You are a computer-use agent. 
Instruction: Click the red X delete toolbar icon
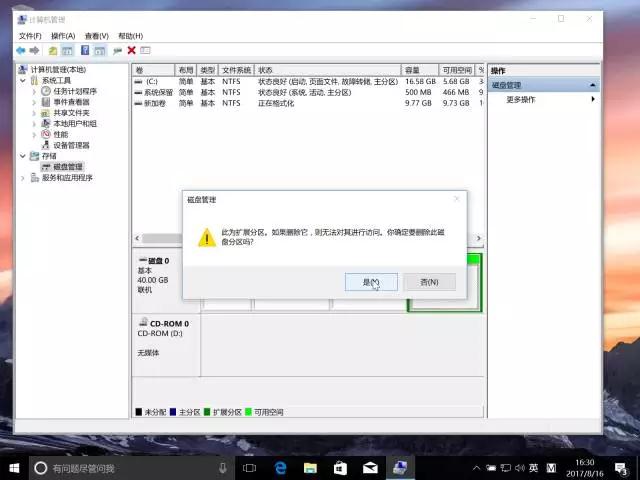pyautogui.click(x=131, y=50)
